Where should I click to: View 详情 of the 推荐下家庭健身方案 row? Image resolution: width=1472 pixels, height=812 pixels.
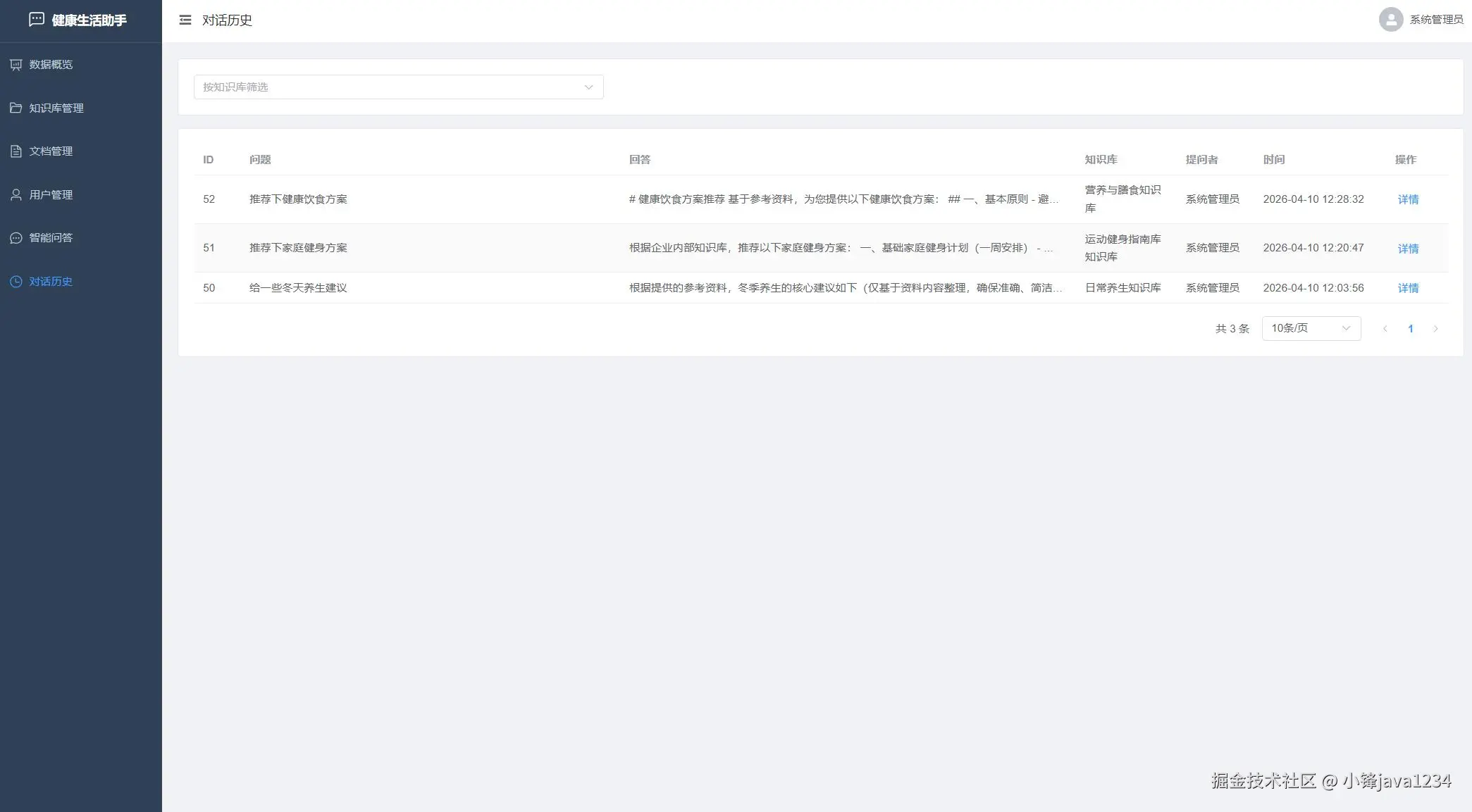1408,249
